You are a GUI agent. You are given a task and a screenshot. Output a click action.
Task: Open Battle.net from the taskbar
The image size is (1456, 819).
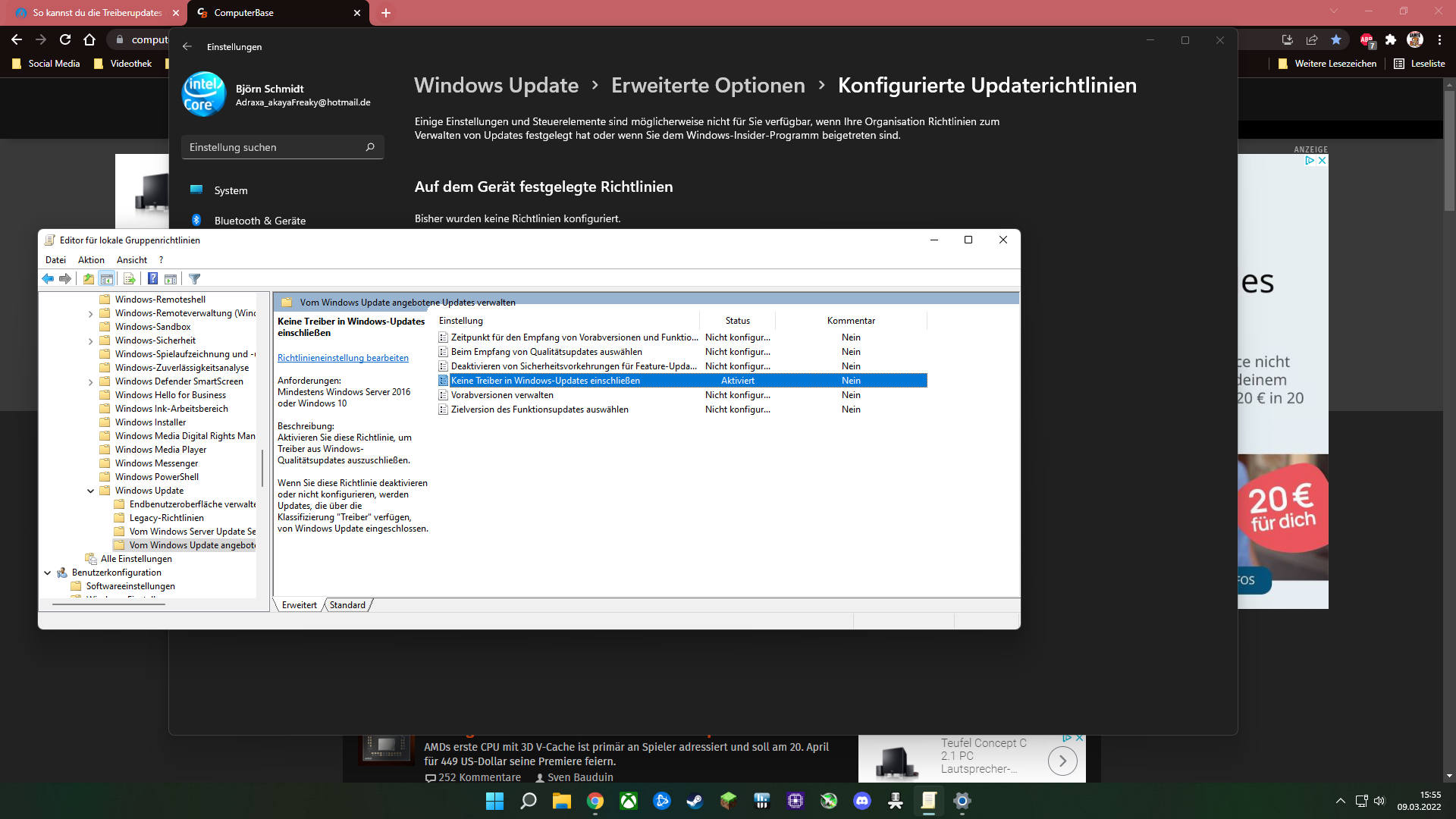coord(662,801)
